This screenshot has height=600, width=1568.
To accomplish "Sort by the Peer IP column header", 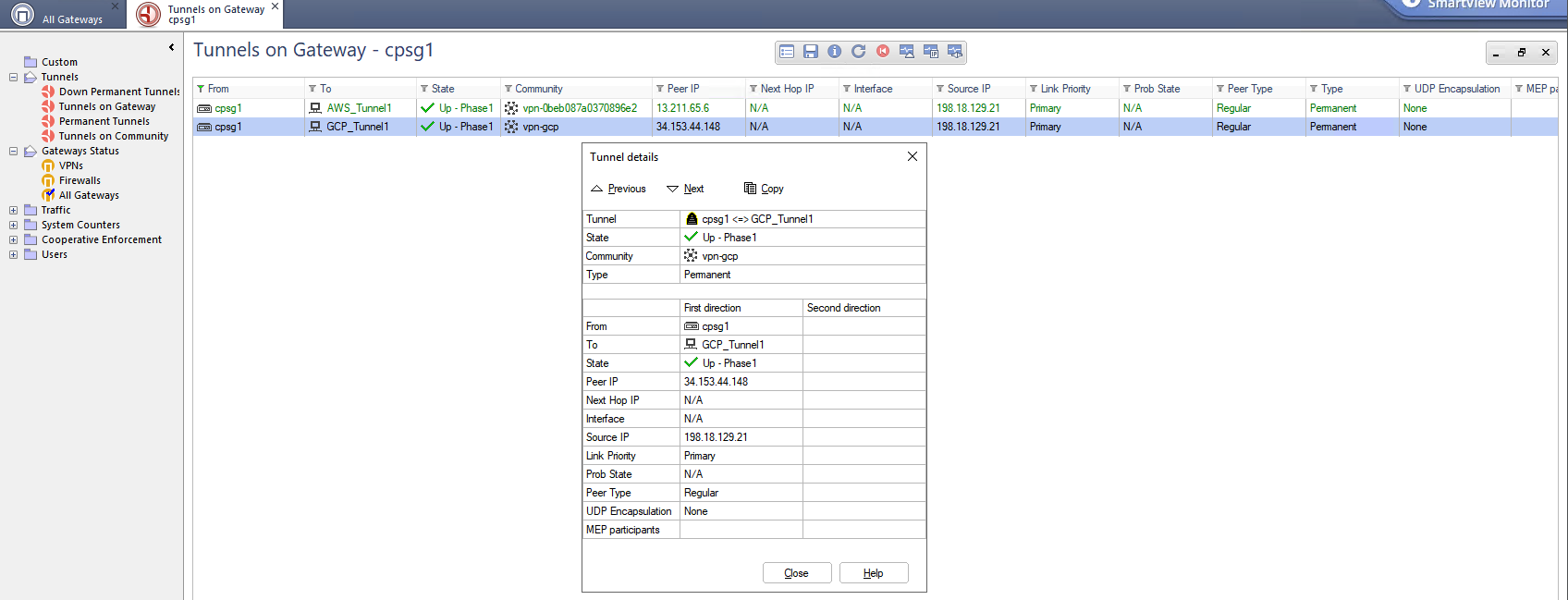I will pyautogui.click(x=683, y=89).
